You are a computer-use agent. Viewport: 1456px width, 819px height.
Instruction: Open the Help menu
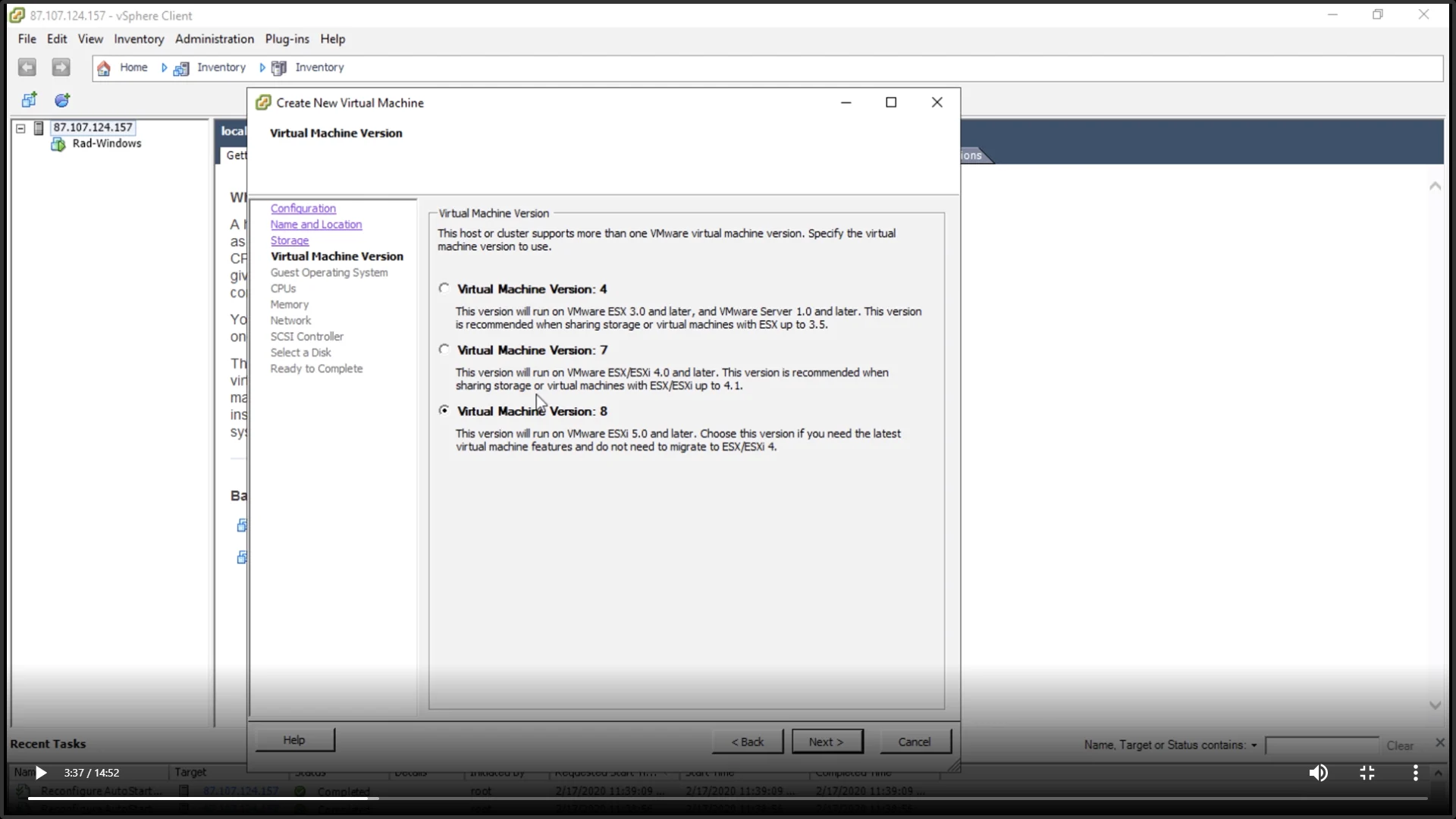click(333, 39)
